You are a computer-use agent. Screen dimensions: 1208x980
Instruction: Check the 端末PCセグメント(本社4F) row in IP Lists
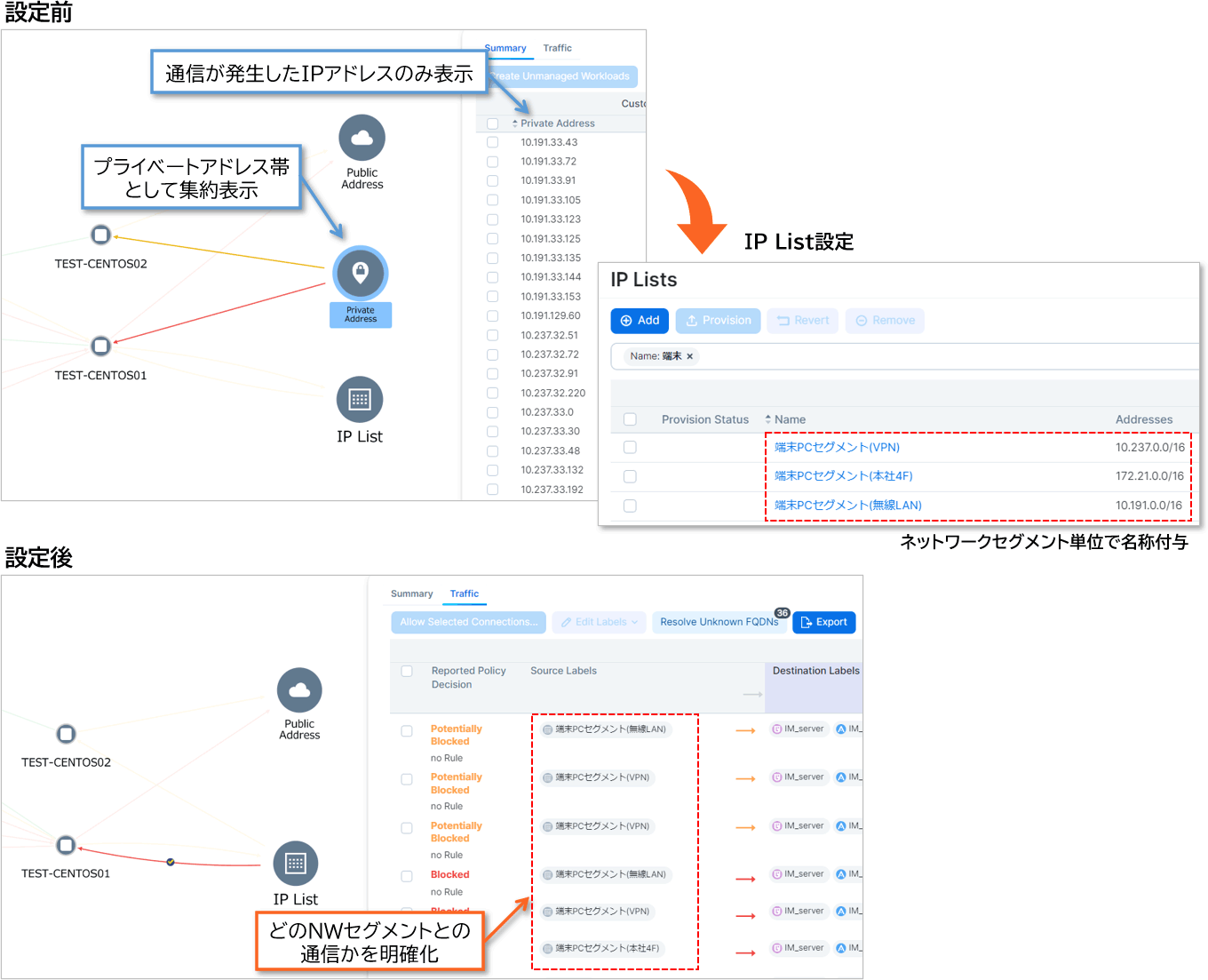click(x=630, y=476)
